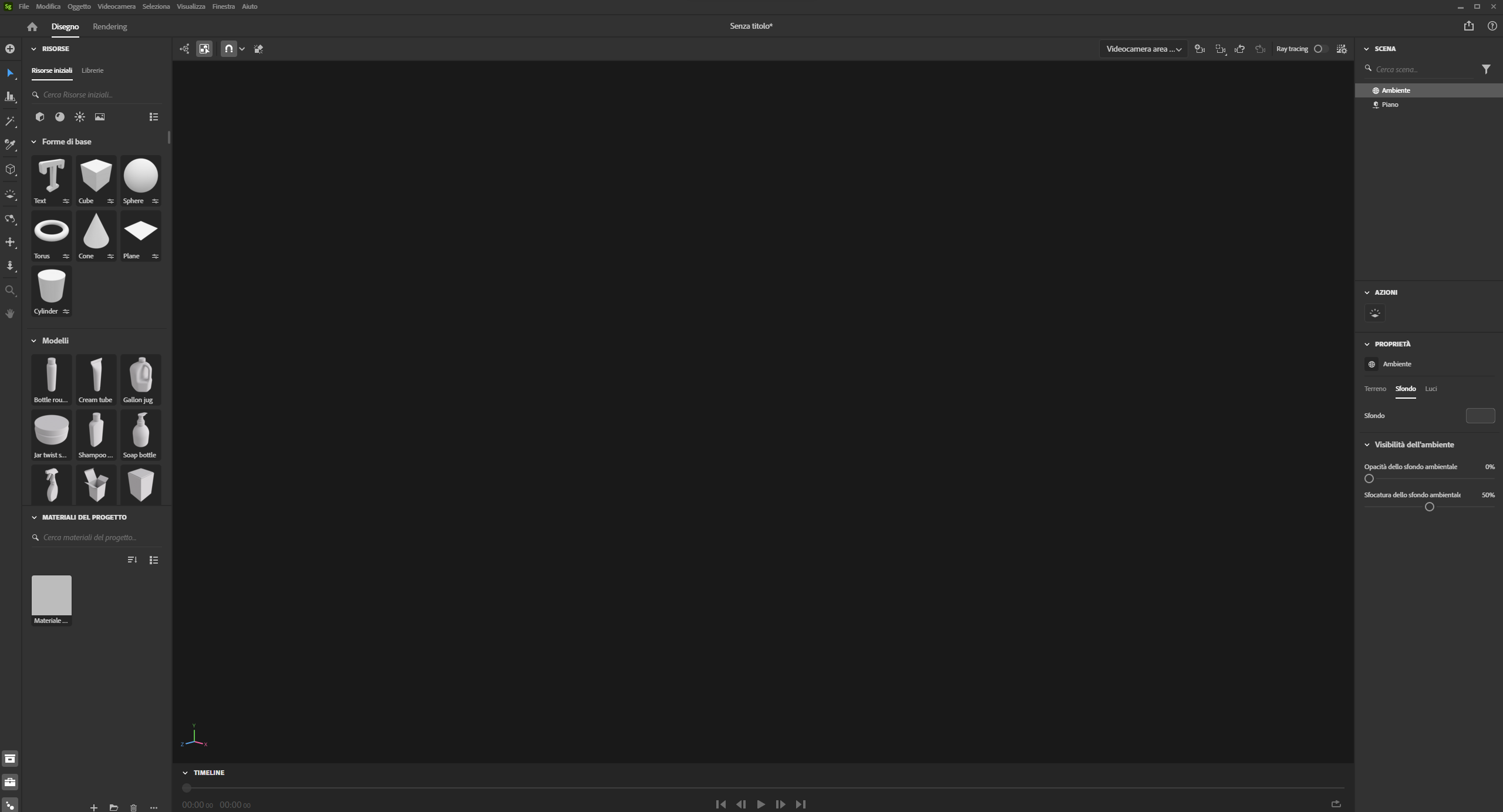Image resolution: width=1503 pixels, height=812 pixels.
Task: Open the Oggetto menu
Action: pyautogui.click(x=79, y=6)
